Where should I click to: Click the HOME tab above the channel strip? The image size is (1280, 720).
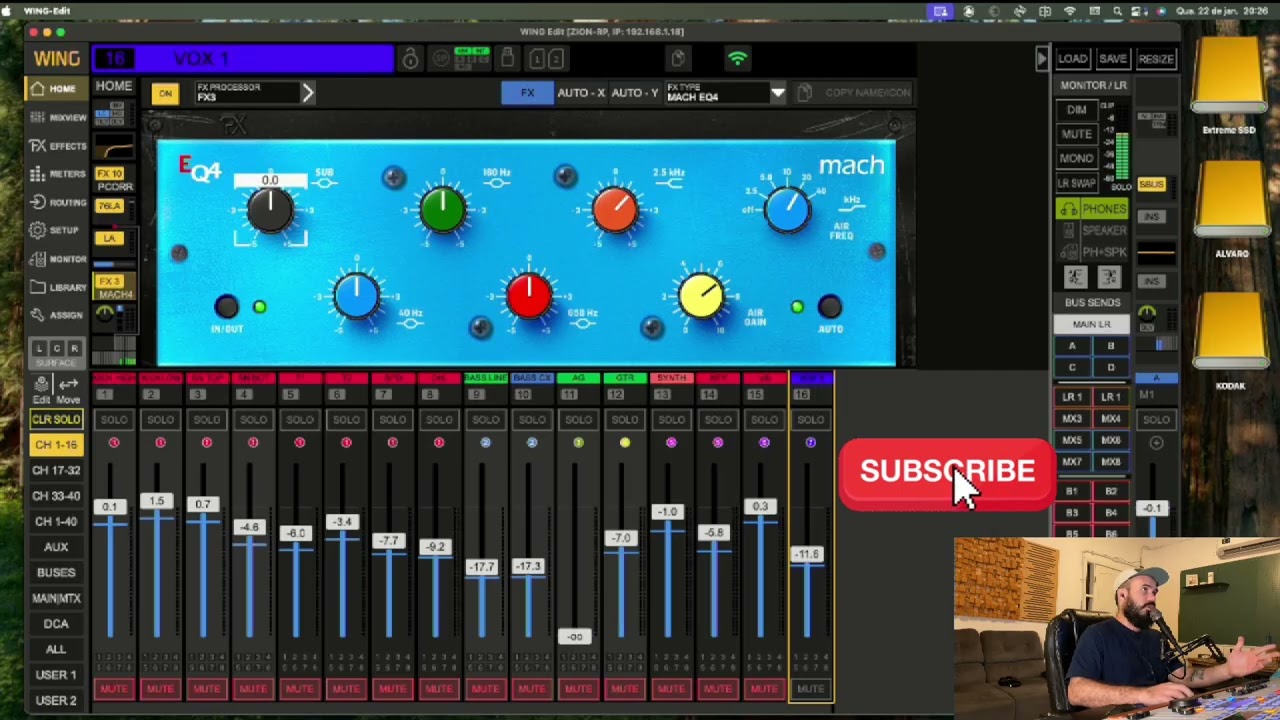(x=114, y=87)
